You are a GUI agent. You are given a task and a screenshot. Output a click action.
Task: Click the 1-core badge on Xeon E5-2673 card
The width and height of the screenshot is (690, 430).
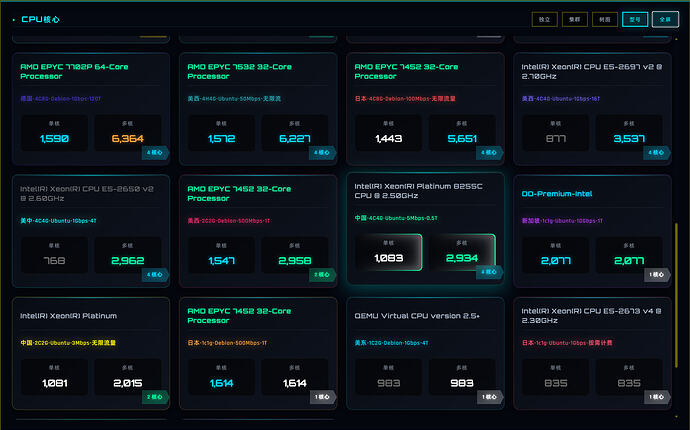coord(657,397)
